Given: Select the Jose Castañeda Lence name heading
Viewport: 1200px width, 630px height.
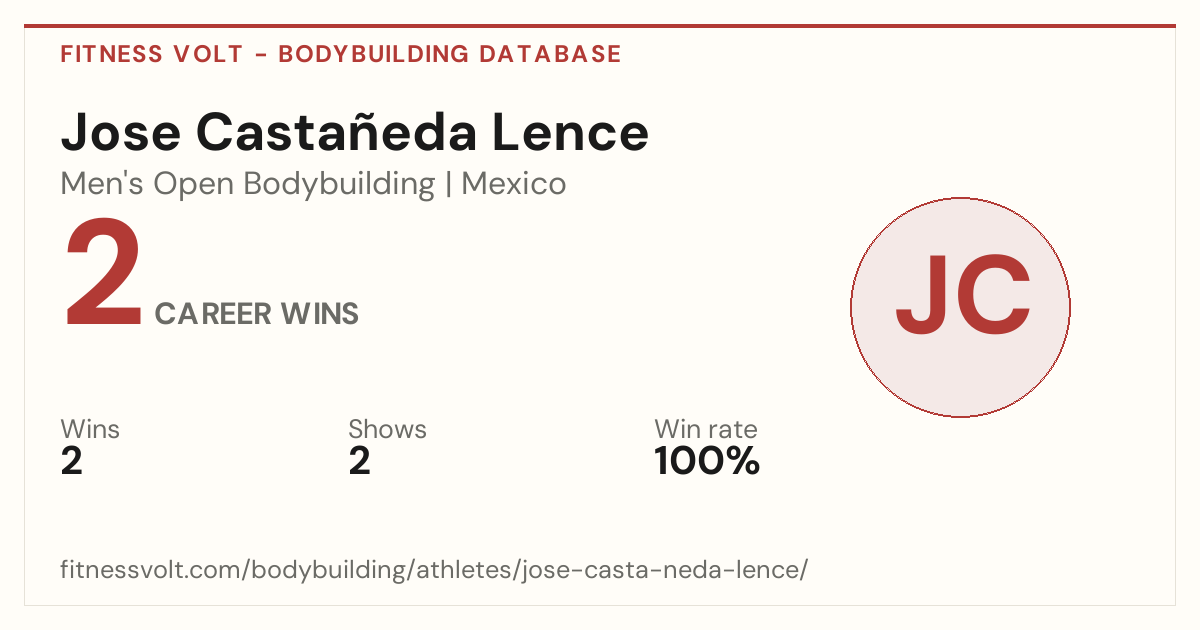Looking at the screenshot, I should pos(355,134).
